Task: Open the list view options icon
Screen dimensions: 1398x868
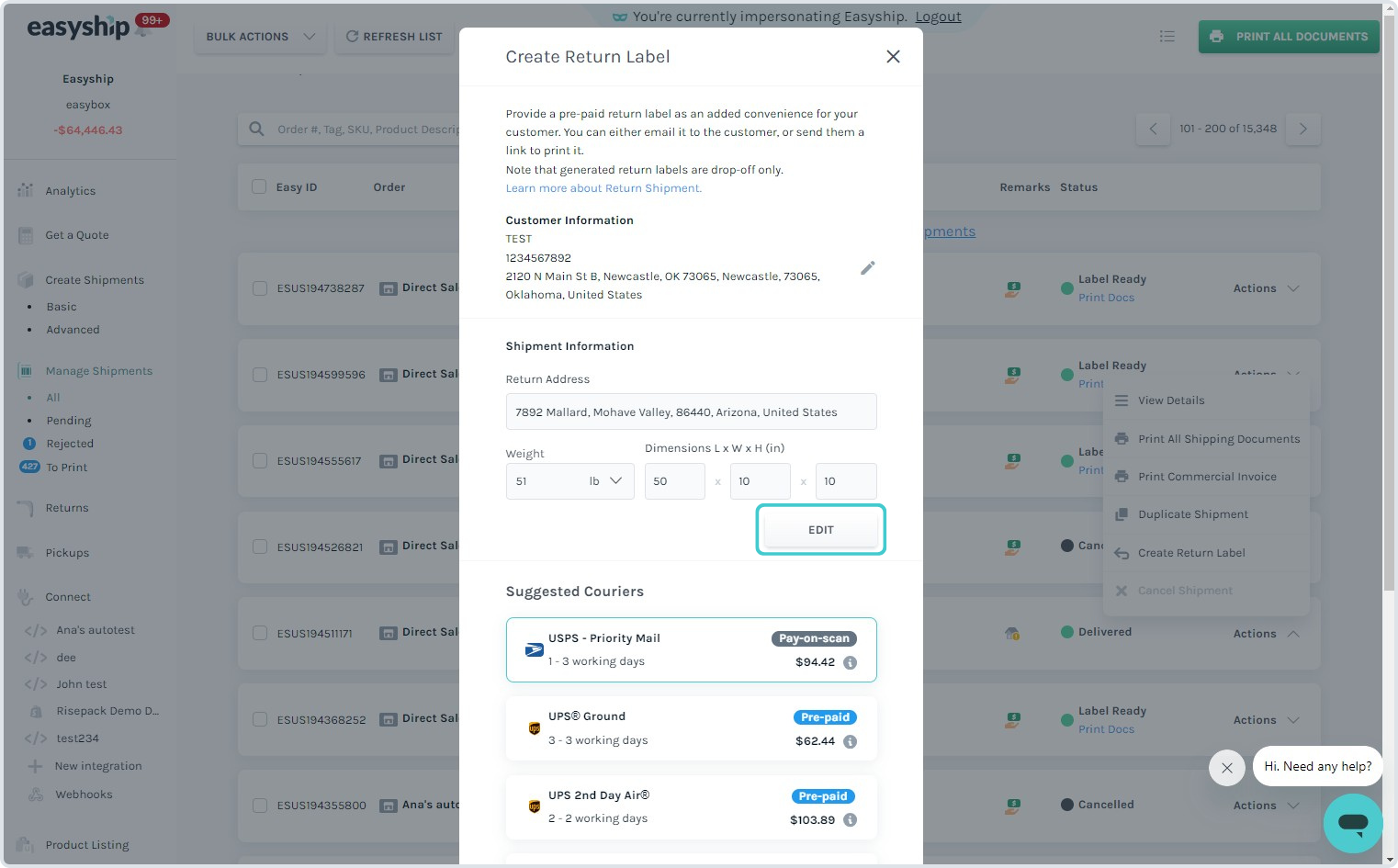Action: point(1167,37)
